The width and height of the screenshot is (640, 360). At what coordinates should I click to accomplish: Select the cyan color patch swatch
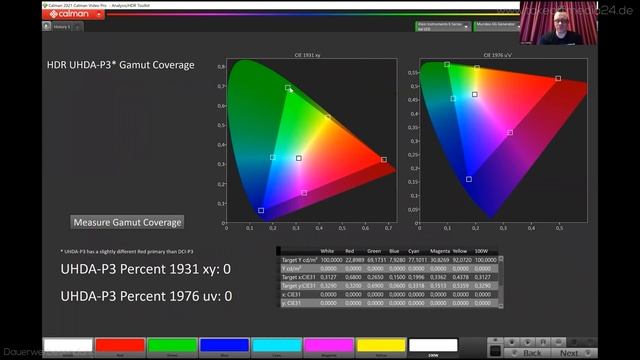pyautogui.click(x=277, y=346)
